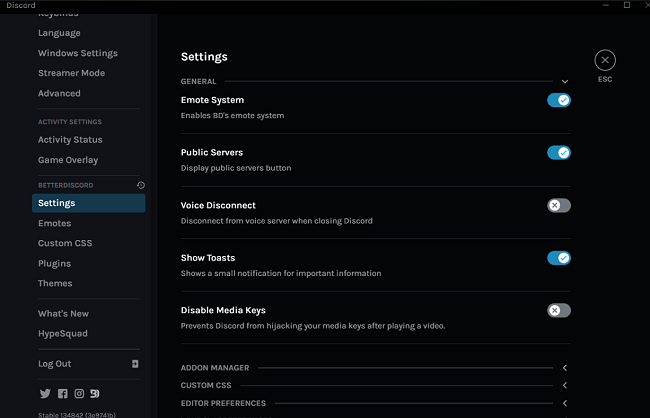
Task: Expand the Custom CSS settings section
Action: pos(565,385)
